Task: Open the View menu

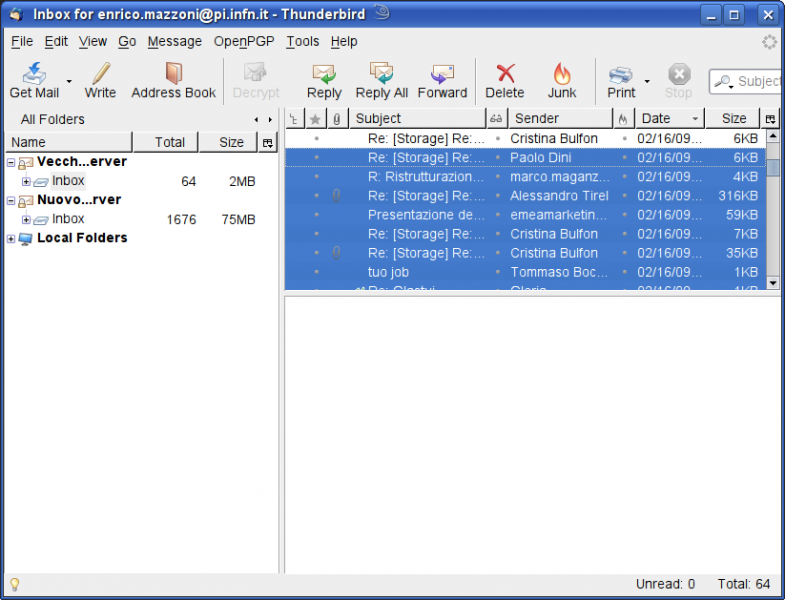Action: coord(93,41)
